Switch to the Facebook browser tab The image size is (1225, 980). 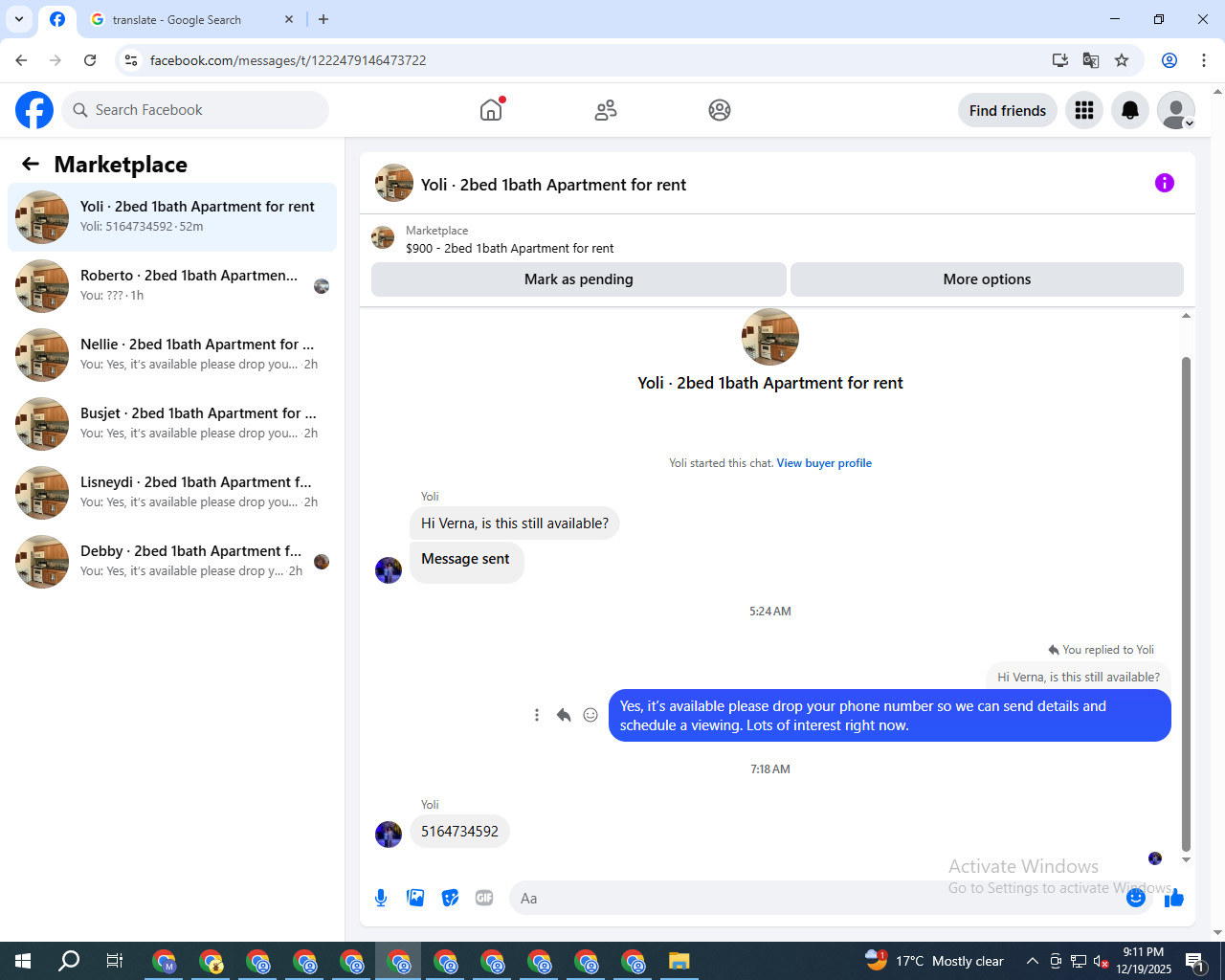click(x=57, y=19)
